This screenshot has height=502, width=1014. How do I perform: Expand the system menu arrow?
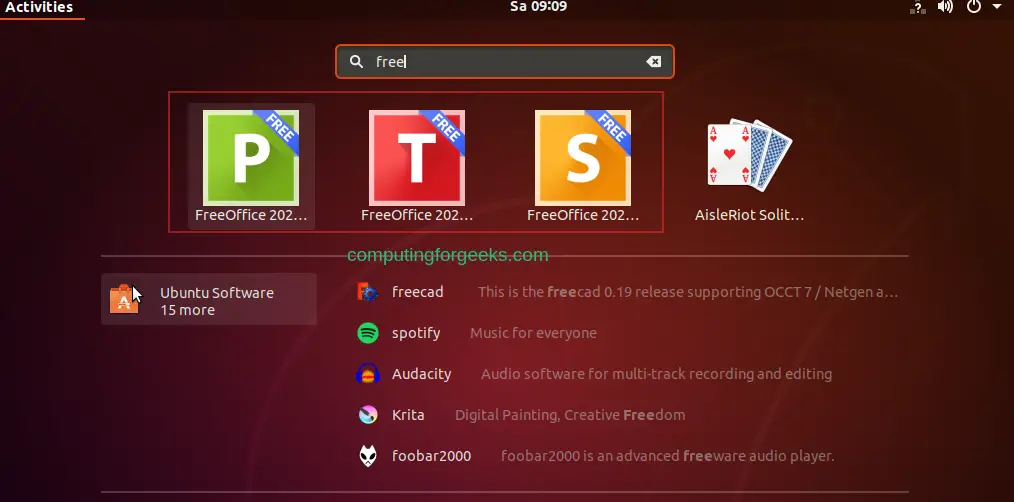(x=995, y=7)
